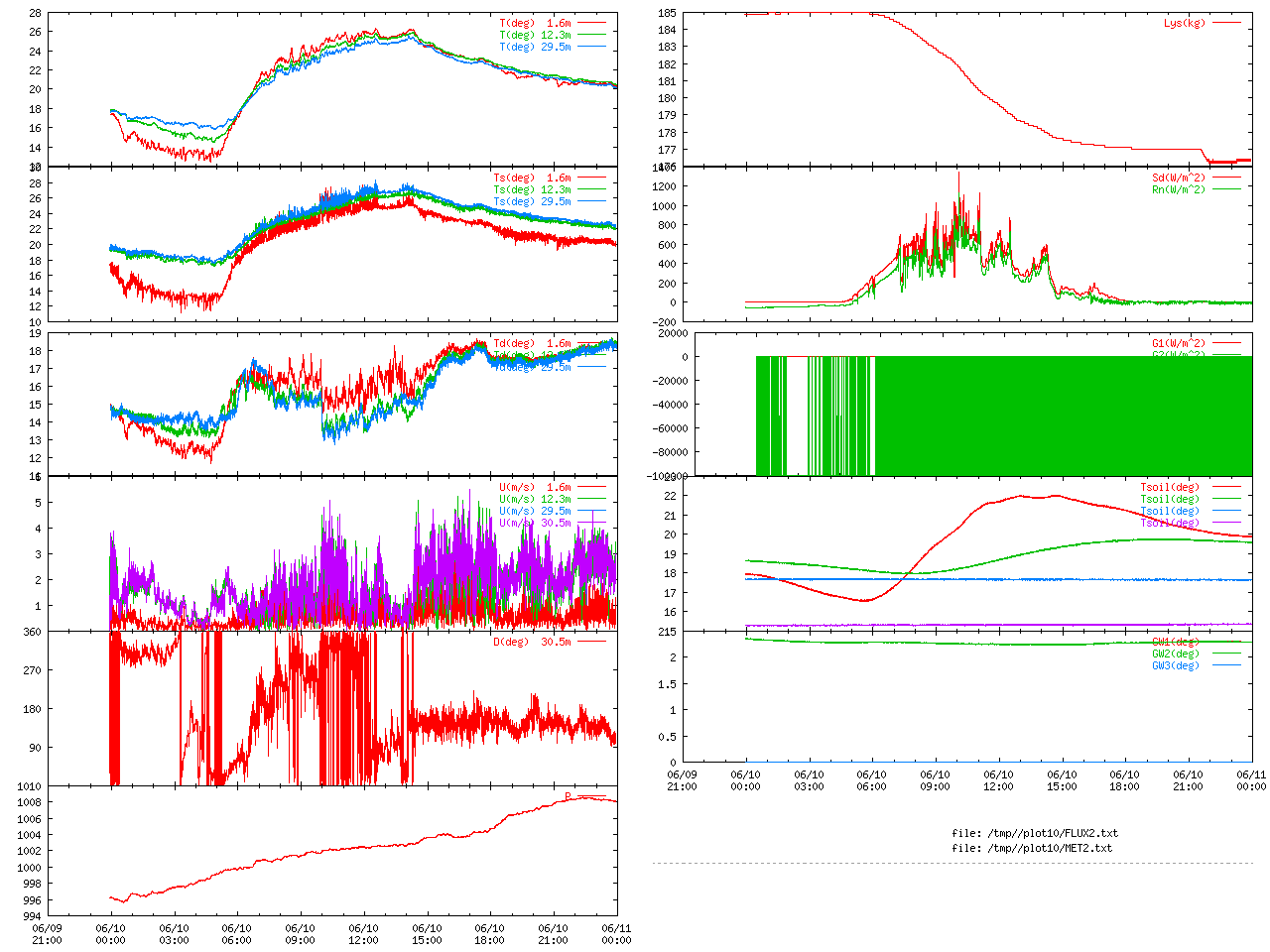Pick the 'Rn(W/m^2)' legend entry
This screenshot has height=952, width=1270.
pyautogui.click(x=1179, y=190)
